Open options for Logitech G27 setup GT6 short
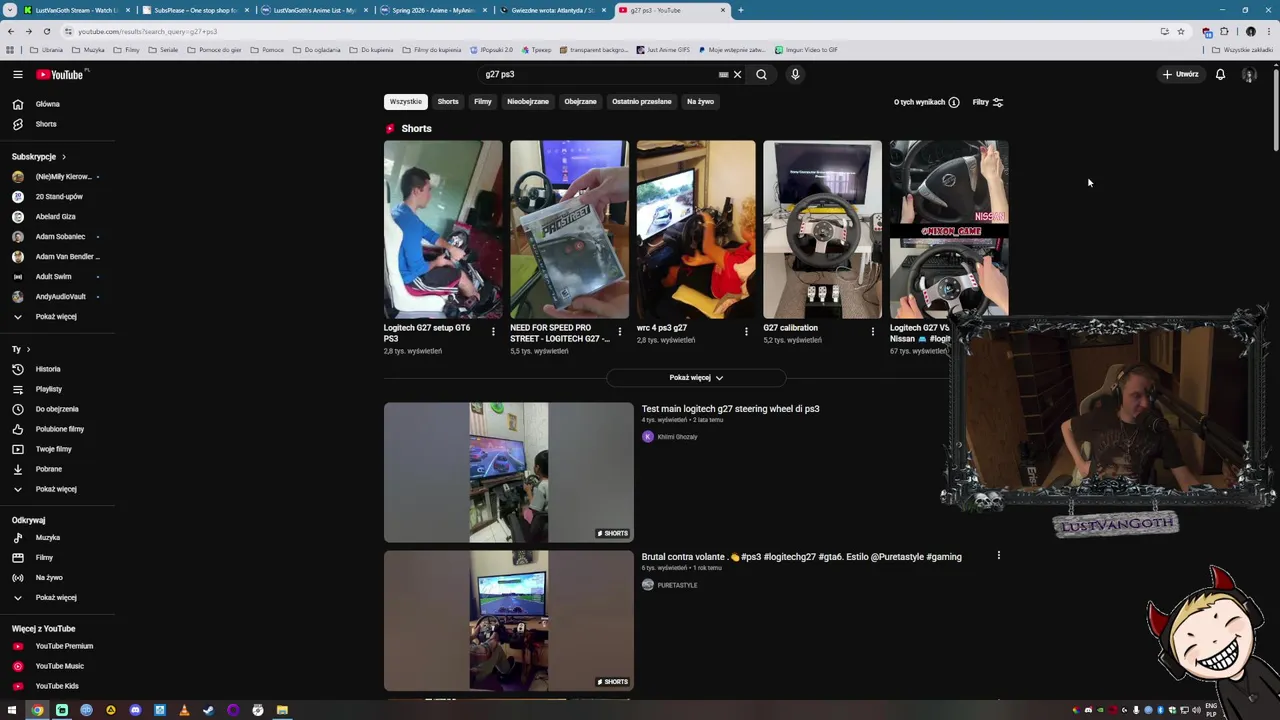Image resolution: width=1280 pixels, height=720 pixels. 493,332
